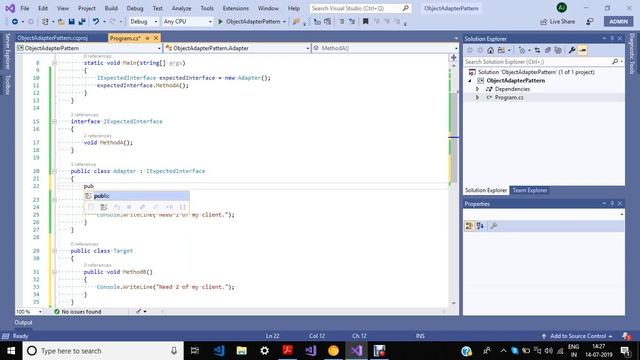Open the Debug configuration dropdown

143,22
